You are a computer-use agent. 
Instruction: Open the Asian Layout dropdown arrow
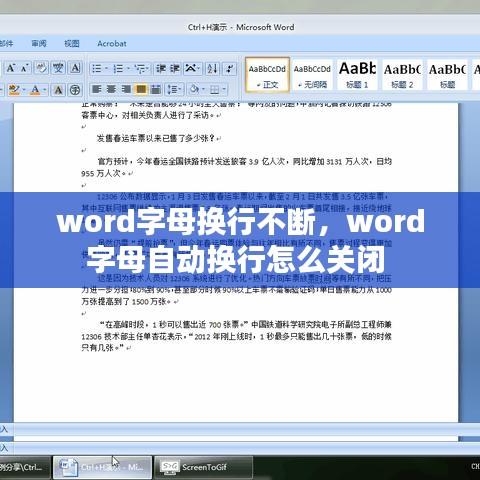tap(199, 69)
